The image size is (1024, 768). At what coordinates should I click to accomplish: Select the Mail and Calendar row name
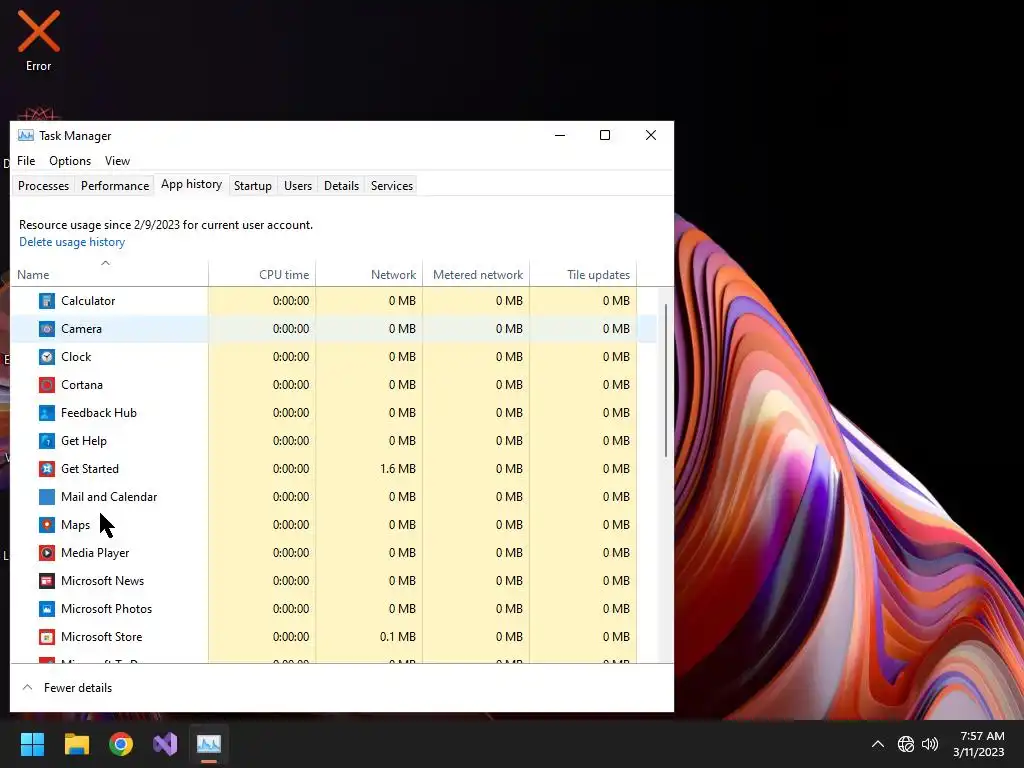point(109,497)
